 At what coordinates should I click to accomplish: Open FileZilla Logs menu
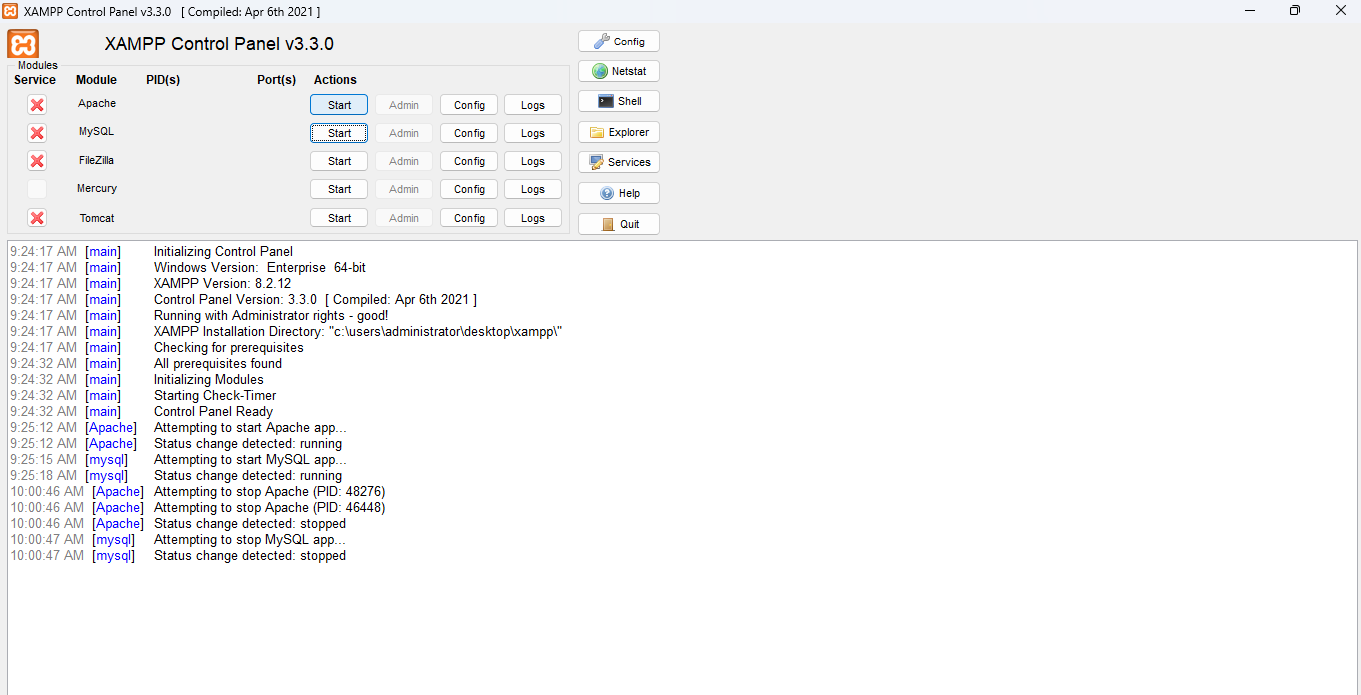533,161
